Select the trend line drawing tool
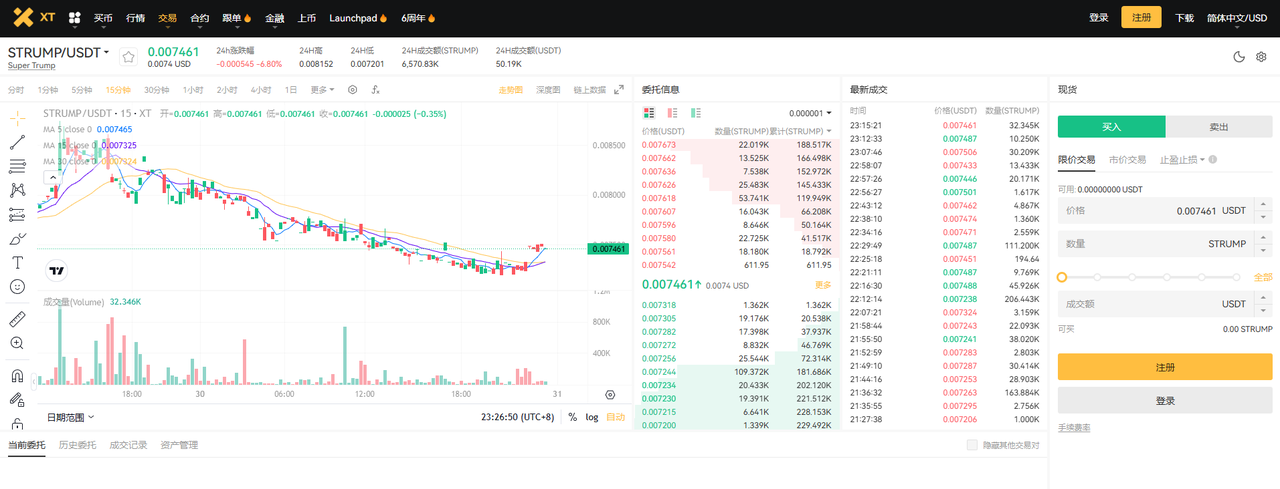Screen dimensions: 1280x489 click(17, 142)
